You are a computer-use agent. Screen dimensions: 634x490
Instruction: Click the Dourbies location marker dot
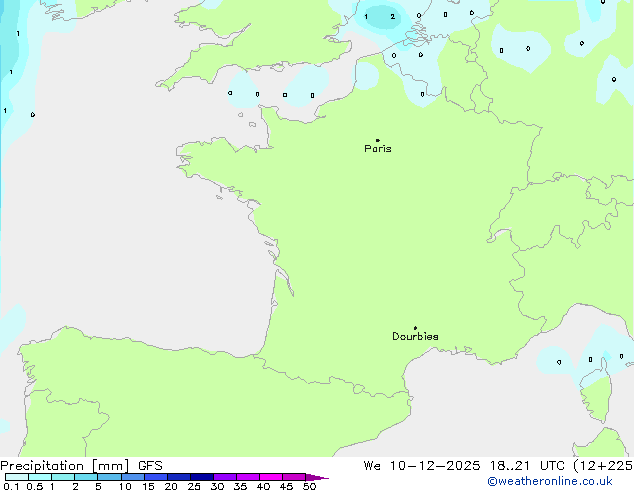pyautogui.click(x=415, y=328)
